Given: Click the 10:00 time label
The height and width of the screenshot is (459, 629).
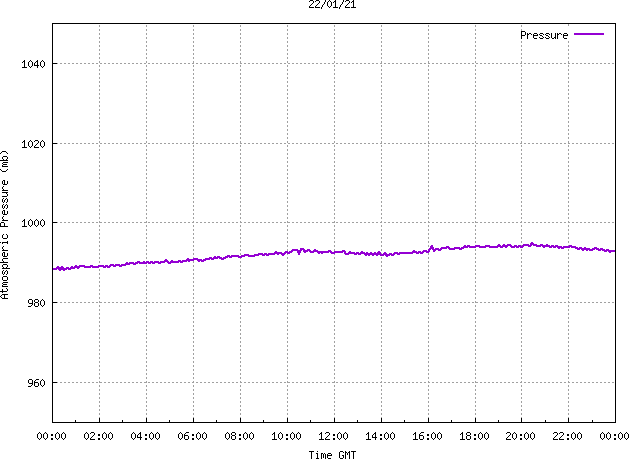Looking at the screenshot, I should coord(286,436).
